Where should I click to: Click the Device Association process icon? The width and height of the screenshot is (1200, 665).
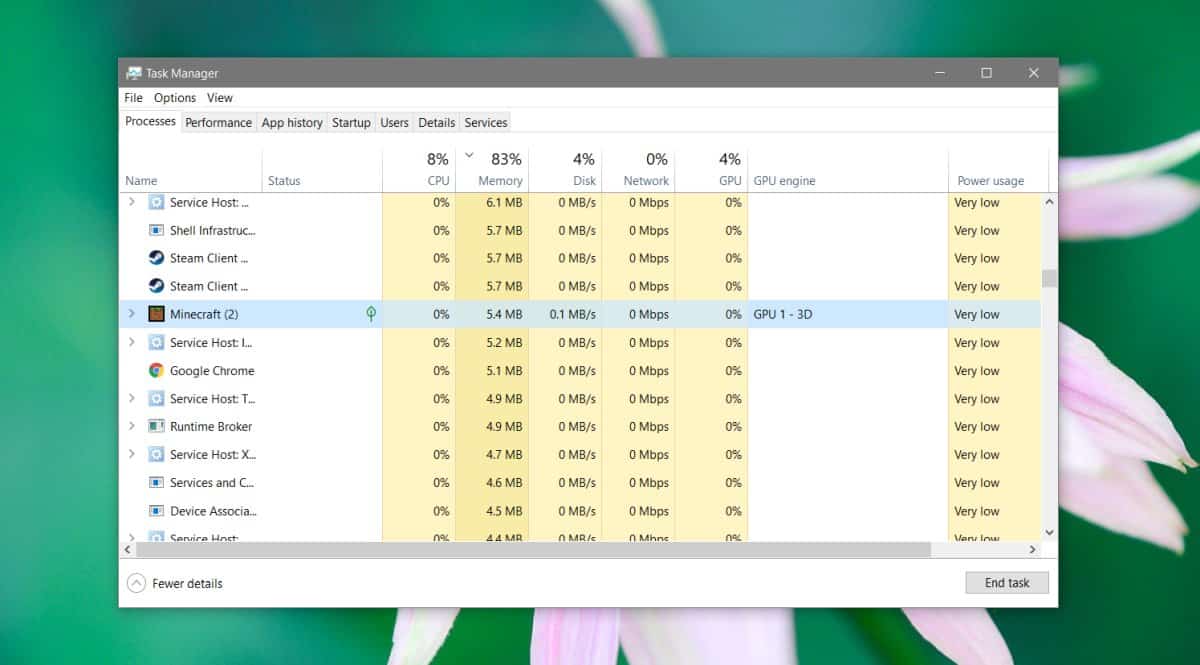pos(156,511)
